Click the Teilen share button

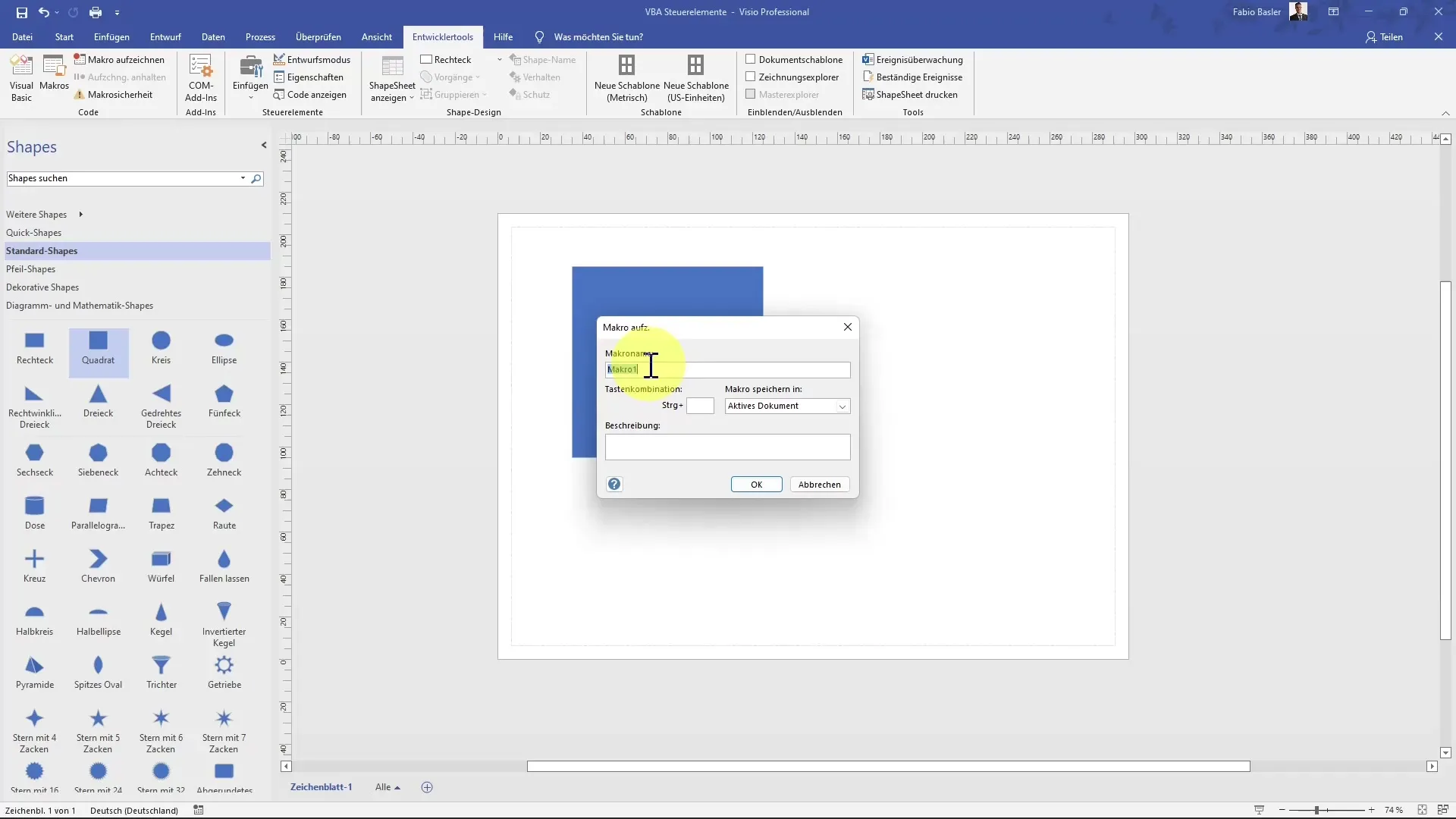[1385, 37]
